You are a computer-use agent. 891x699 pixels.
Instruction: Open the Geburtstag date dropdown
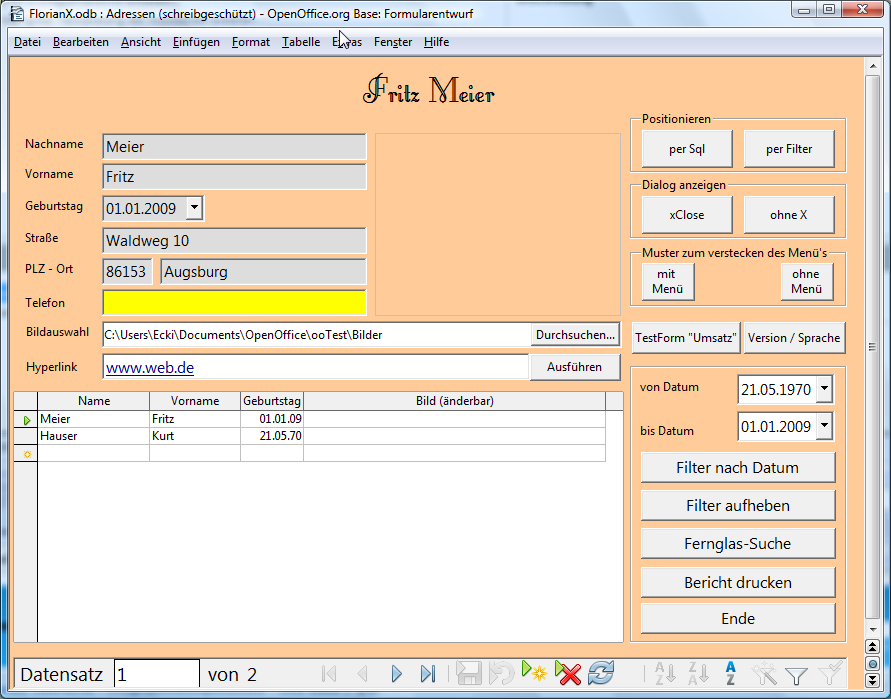click(x=194, y=208)
